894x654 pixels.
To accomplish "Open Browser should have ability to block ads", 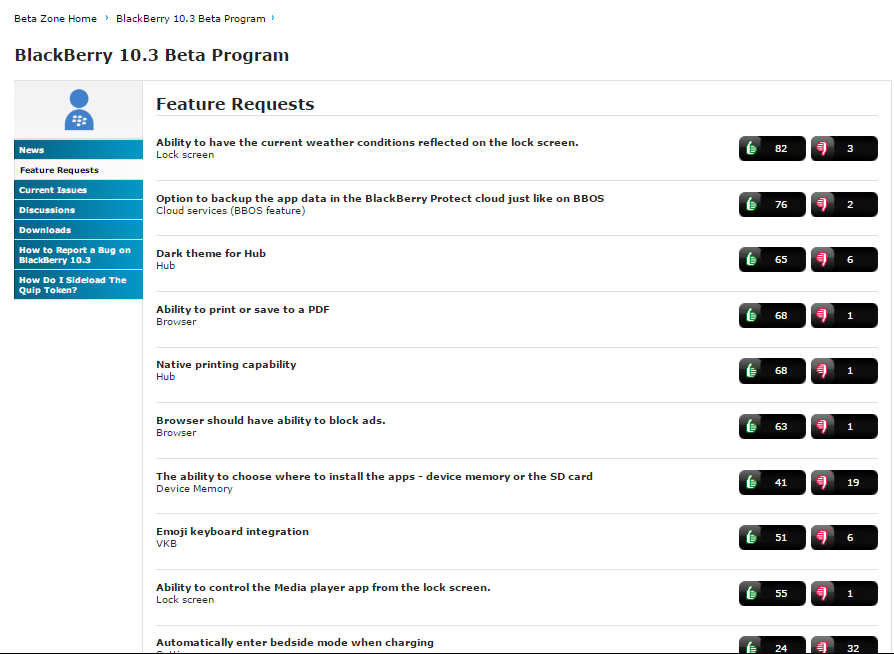I will [x=271, y=420].
